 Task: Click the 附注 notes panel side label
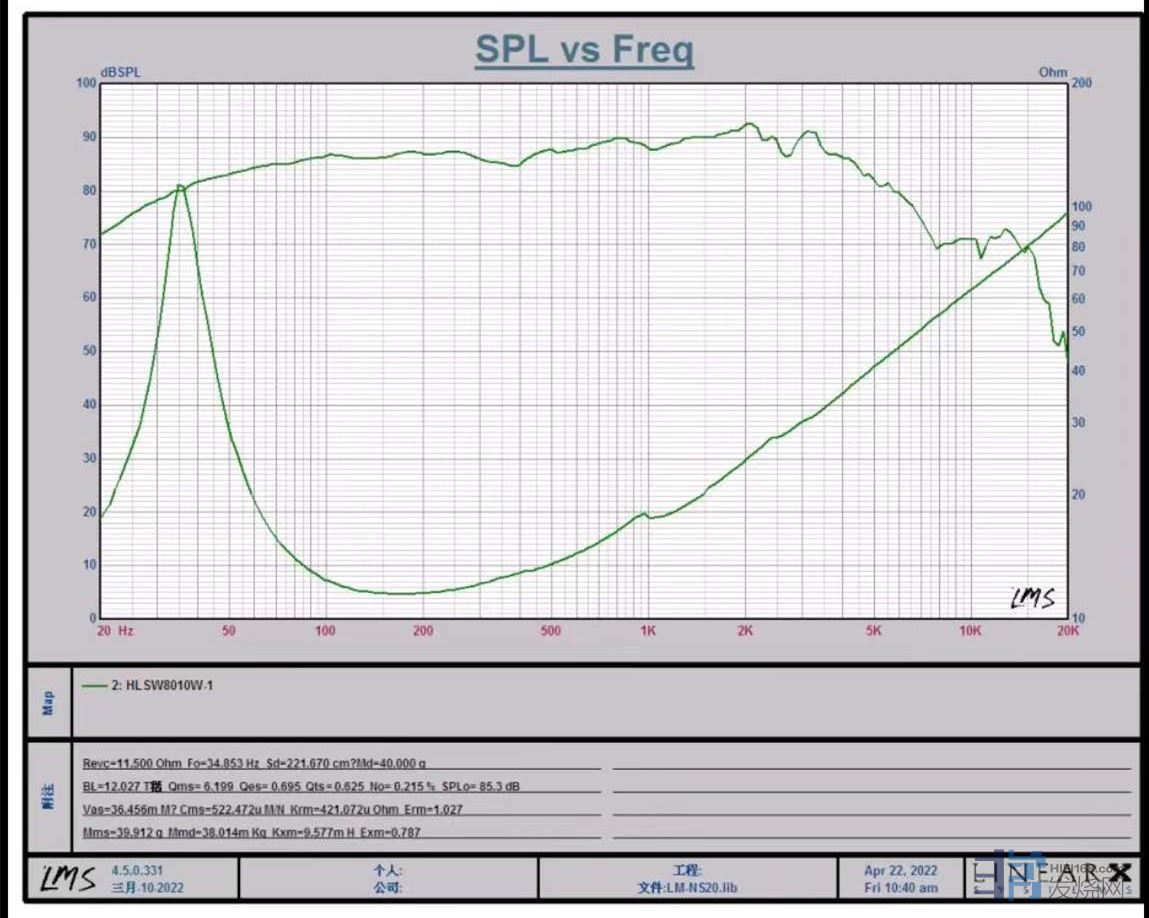(48, 797)
